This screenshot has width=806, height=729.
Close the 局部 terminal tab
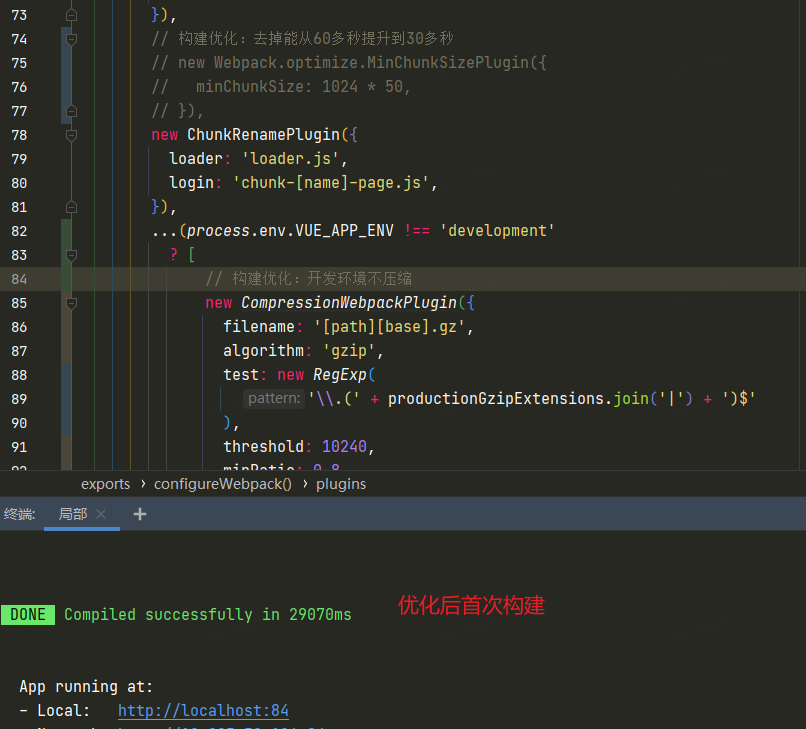click(x=101, y=514)
